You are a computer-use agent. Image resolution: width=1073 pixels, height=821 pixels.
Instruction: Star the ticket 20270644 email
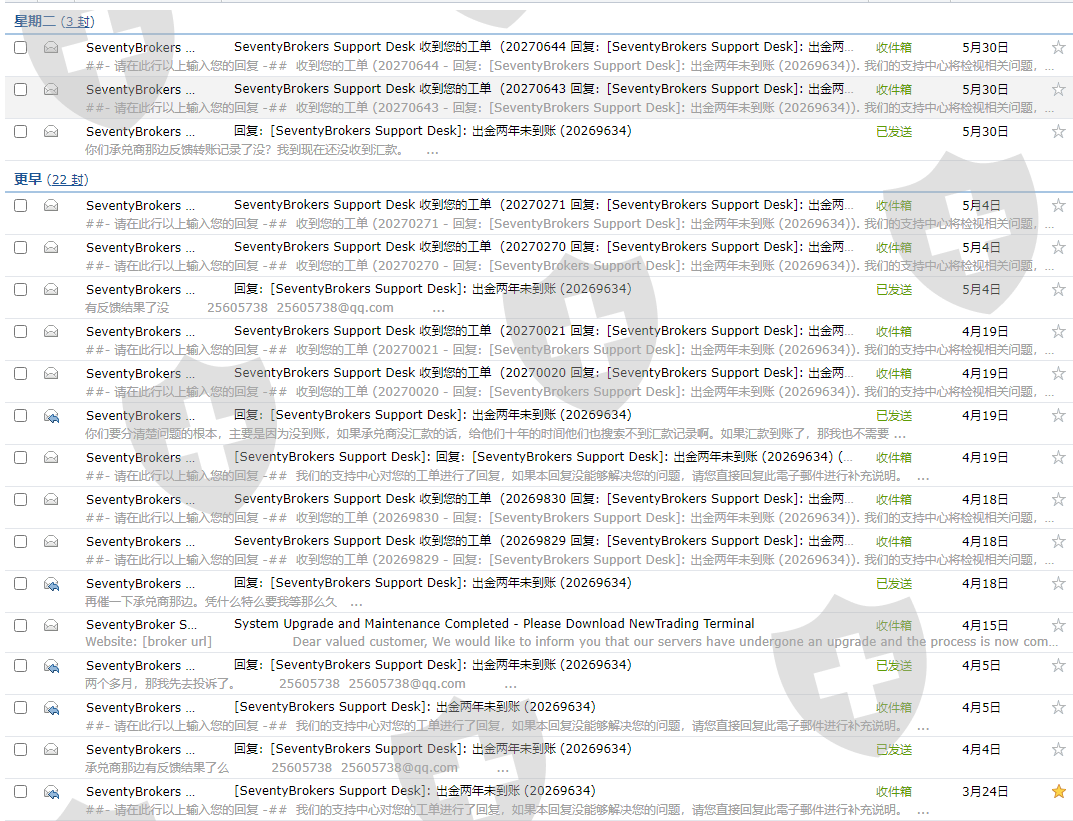(x=1058, y=47)
